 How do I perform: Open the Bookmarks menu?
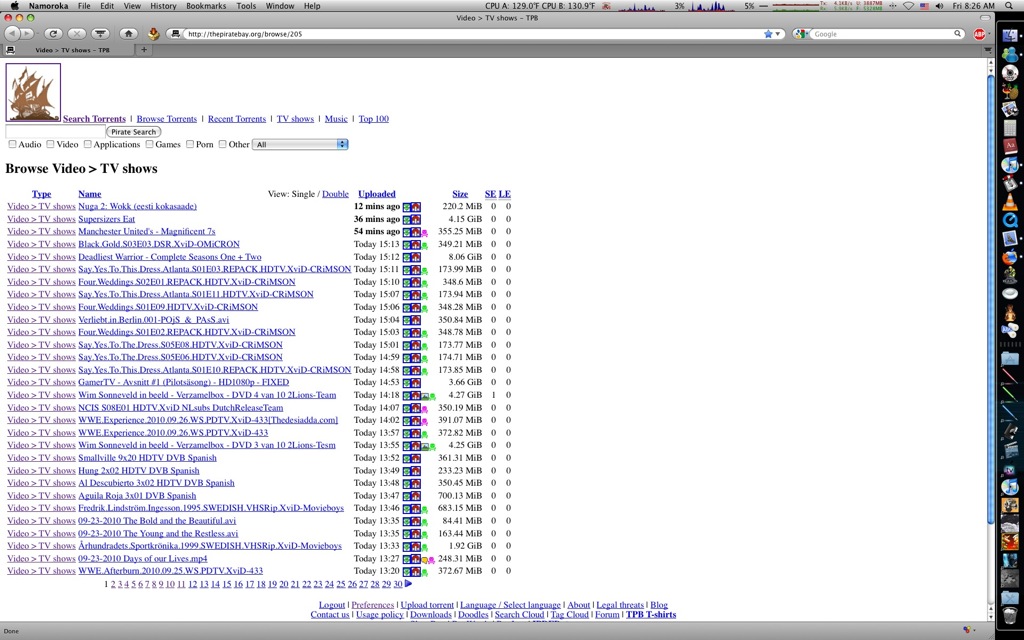click(206, 6)
